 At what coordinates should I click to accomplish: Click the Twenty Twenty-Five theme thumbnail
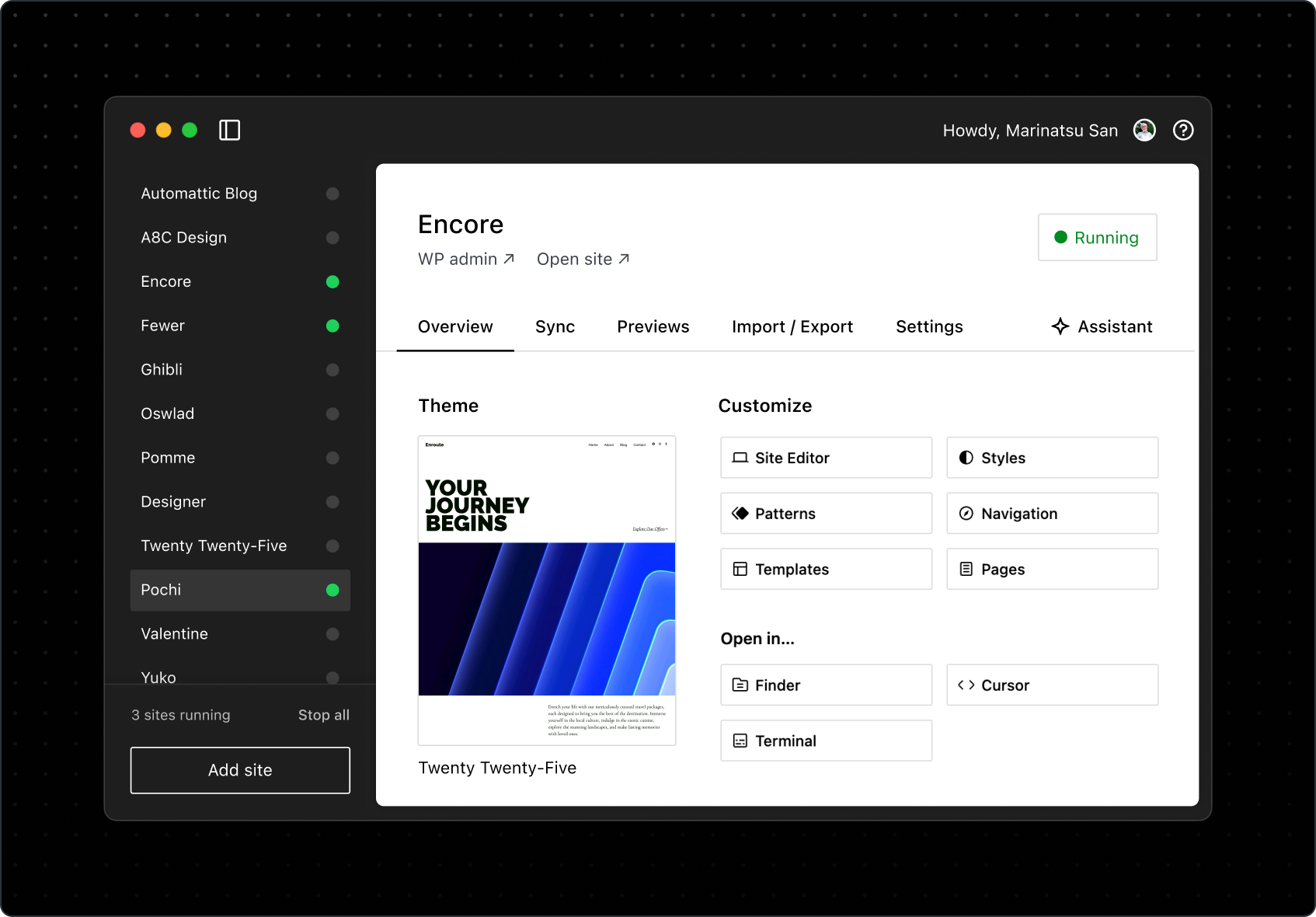[547, 590]
